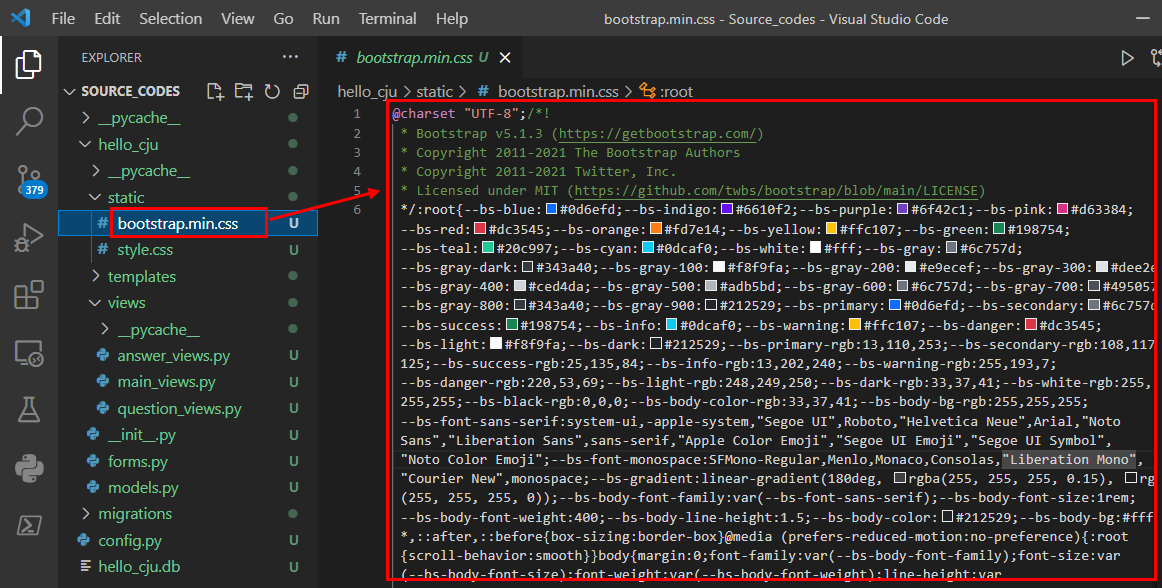
Task: Click the --bs-teal color swatch #20c997
Action: point(488,248)
